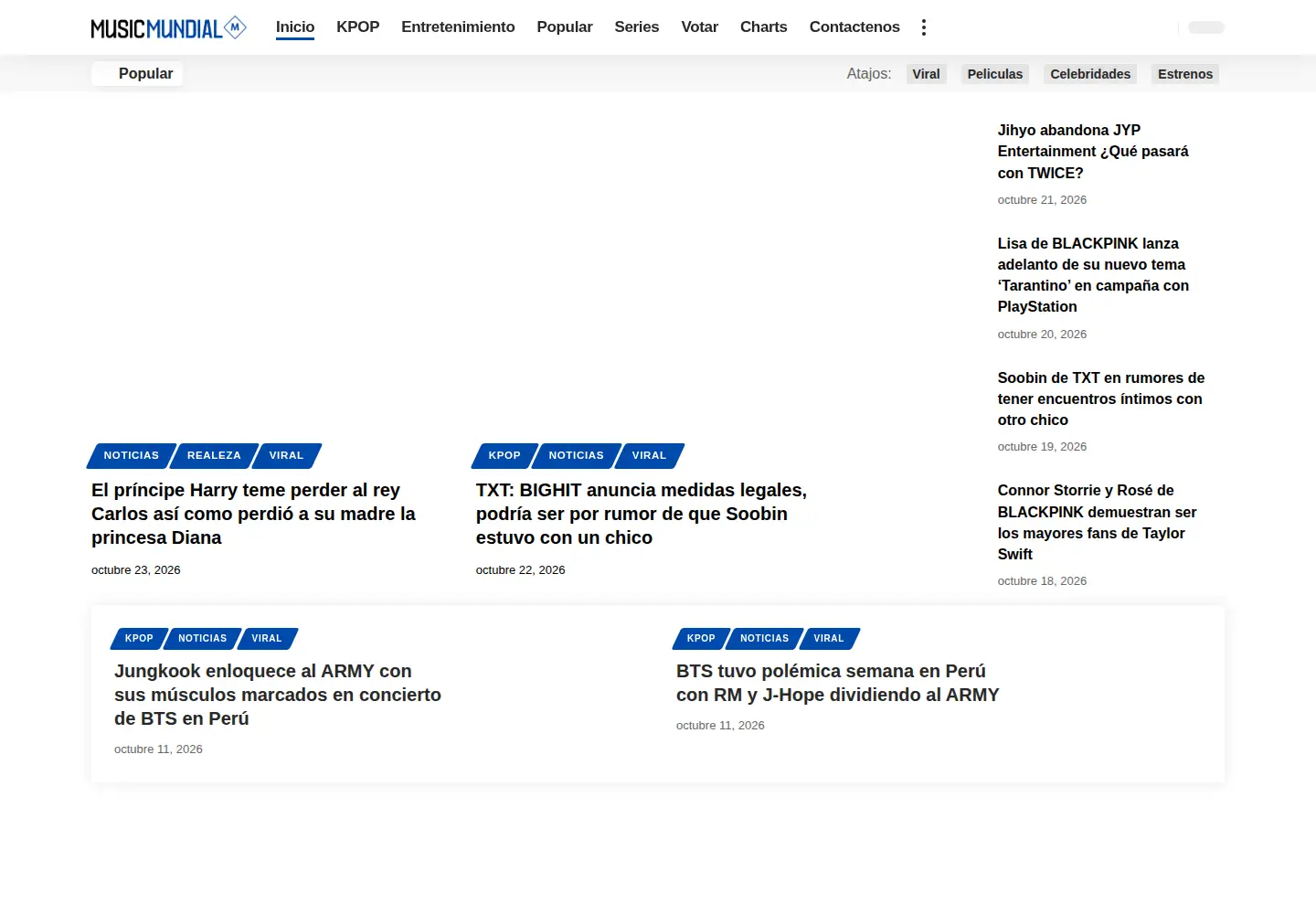1316x914 pixels.
Task: Open Contactenos page
Action: pyautogui.click(x=854, y=27)
